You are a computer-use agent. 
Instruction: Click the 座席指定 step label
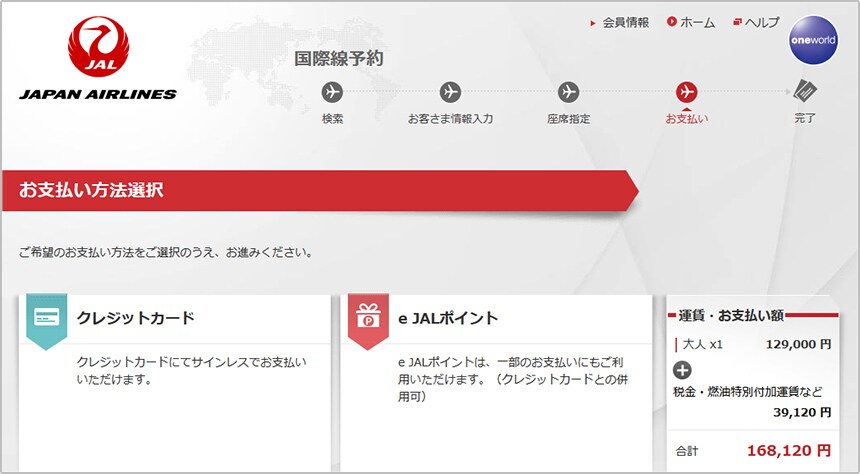[568, 119]
